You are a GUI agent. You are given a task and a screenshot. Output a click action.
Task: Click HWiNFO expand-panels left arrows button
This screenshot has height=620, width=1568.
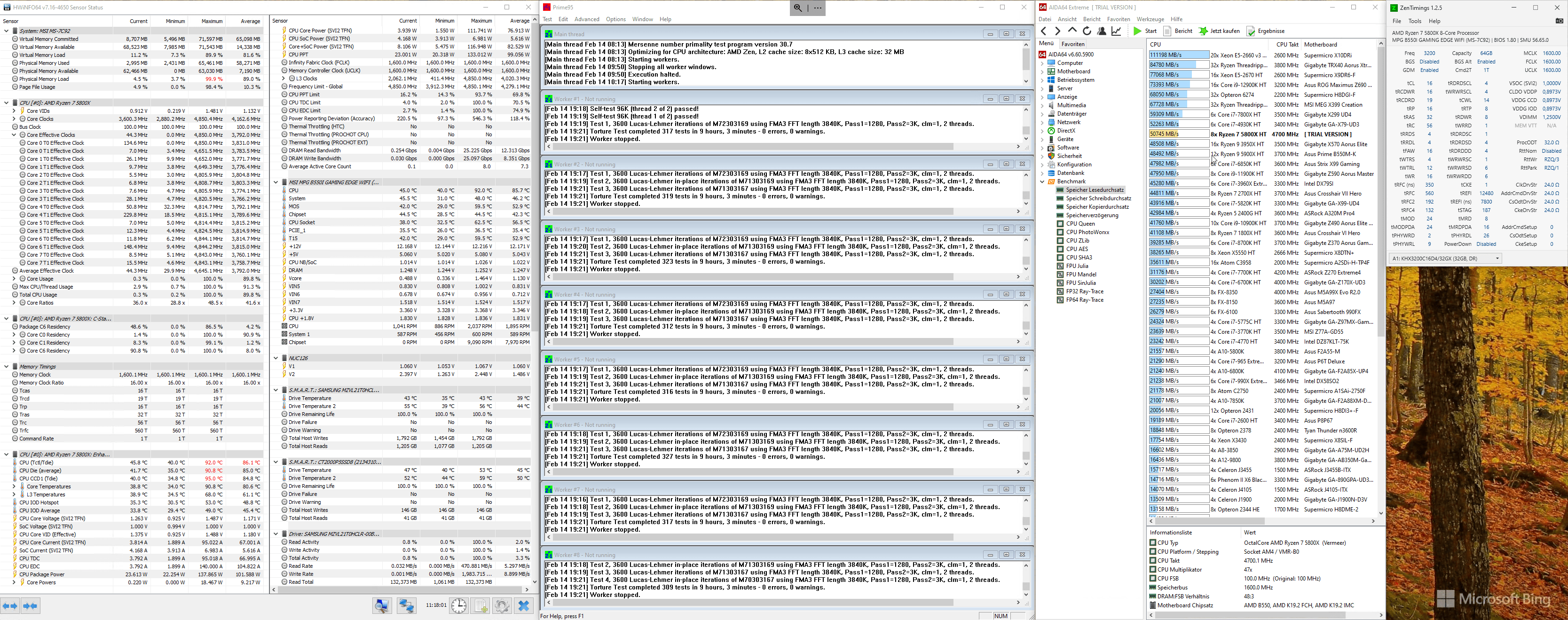(x=10, y=605)
